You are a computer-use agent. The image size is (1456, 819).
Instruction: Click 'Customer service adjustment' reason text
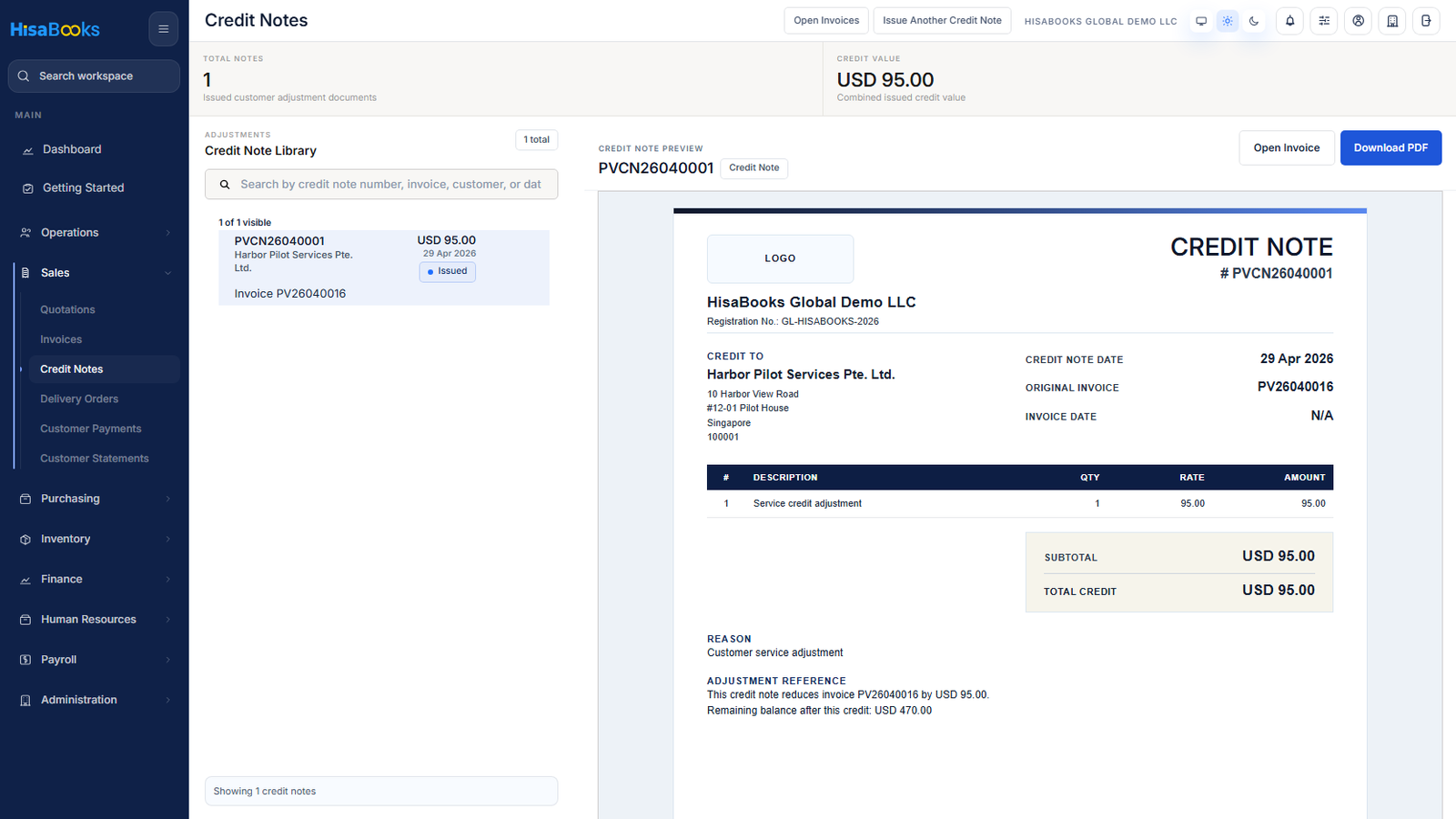tap(775, 653)
